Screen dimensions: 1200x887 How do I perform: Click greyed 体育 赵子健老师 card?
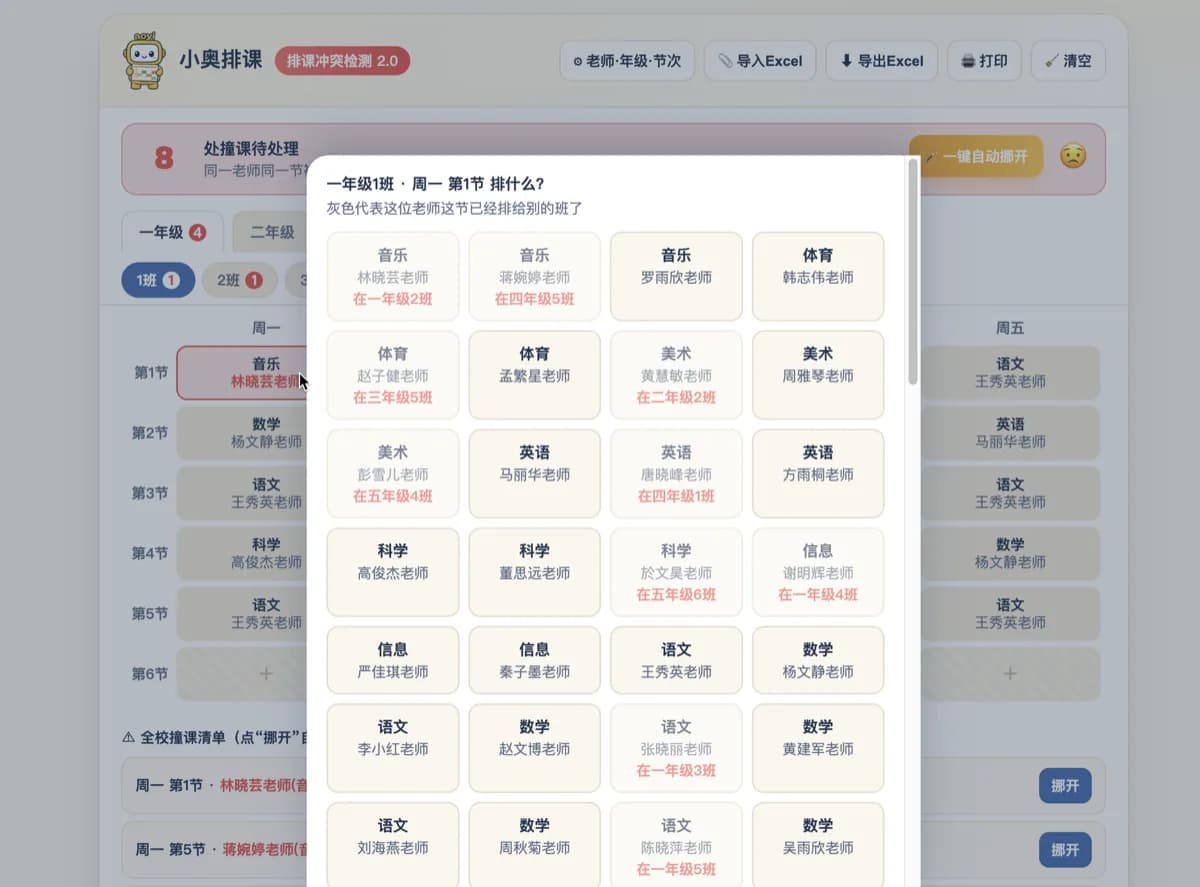pyautogui.click(x=393, y=375)
